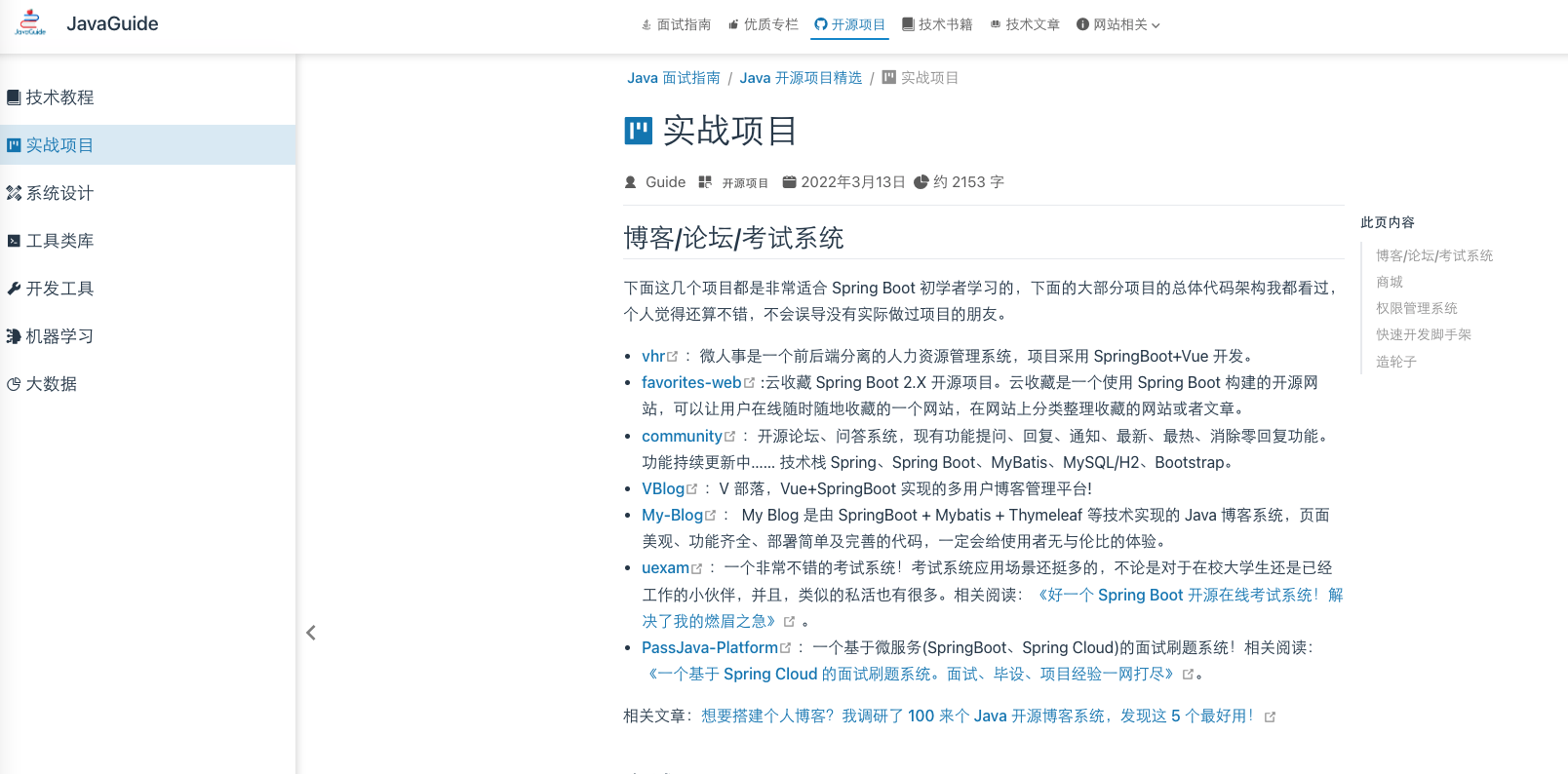Click the 2022年3月13日 date text

(x=853, y=182)
